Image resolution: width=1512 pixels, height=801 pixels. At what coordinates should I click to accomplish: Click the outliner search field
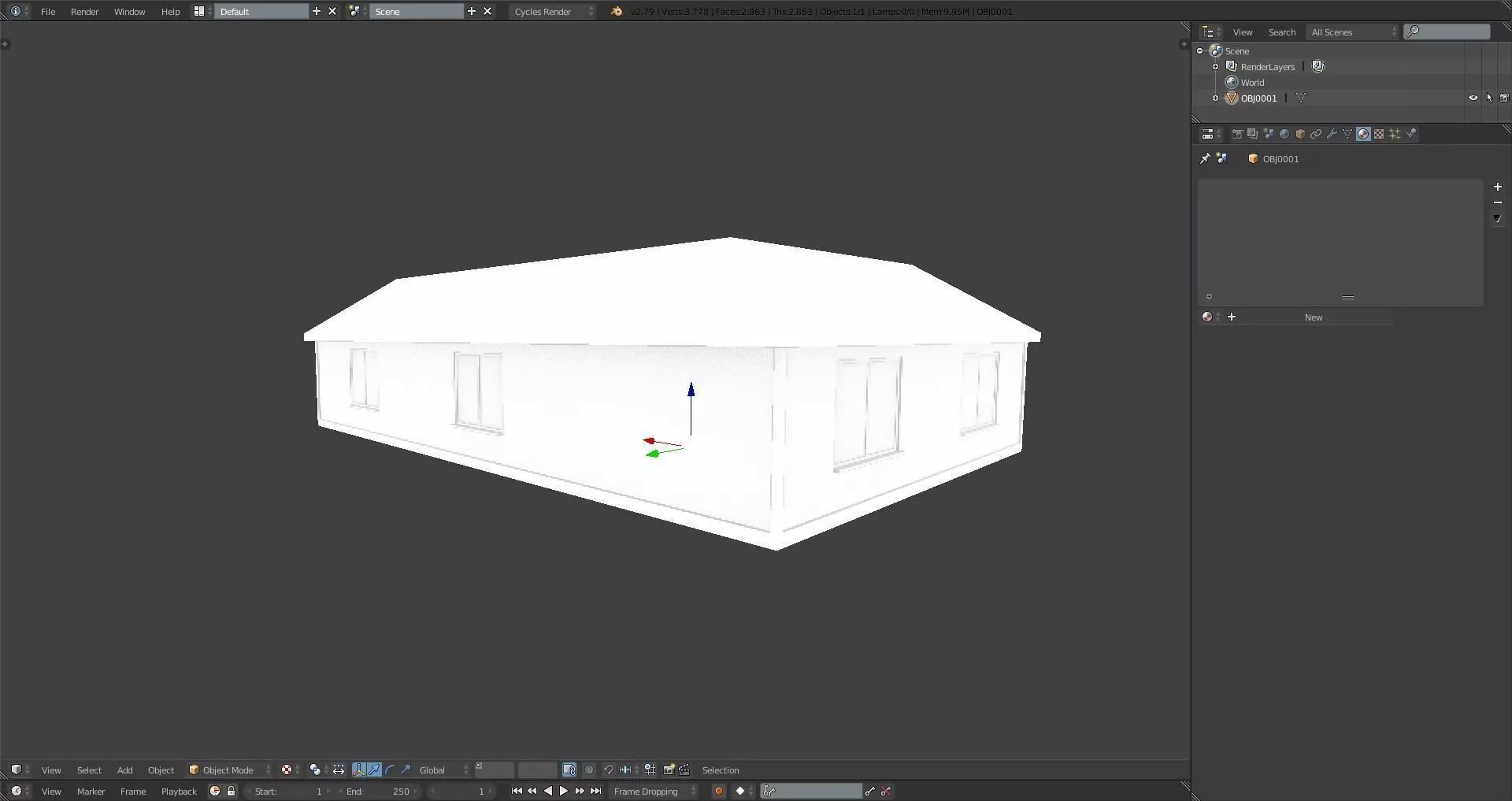[1447, 32]
